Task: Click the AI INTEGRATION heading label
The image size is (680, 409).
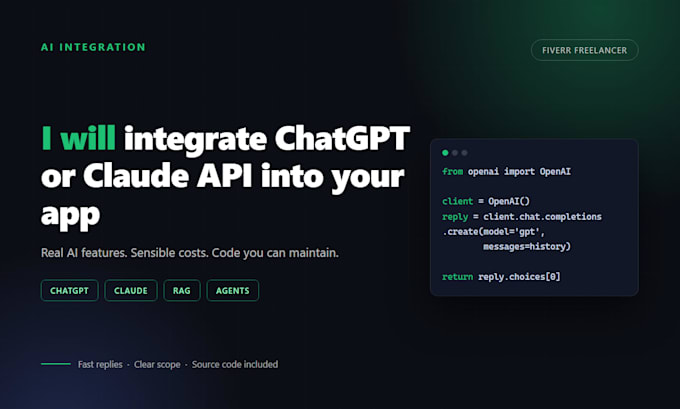Action: pos(93,47)
